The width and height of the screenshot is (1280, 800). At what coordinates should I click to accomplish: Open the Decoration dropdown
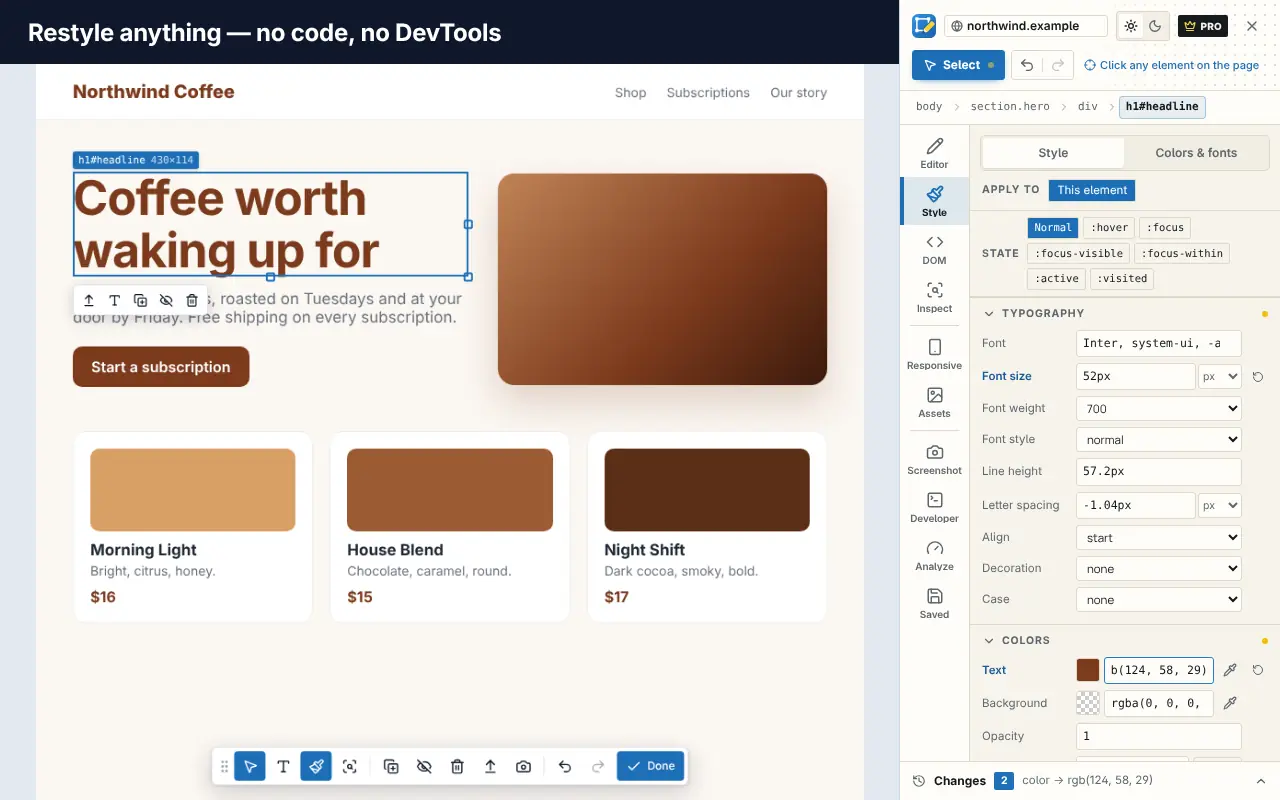point(1158,568)
